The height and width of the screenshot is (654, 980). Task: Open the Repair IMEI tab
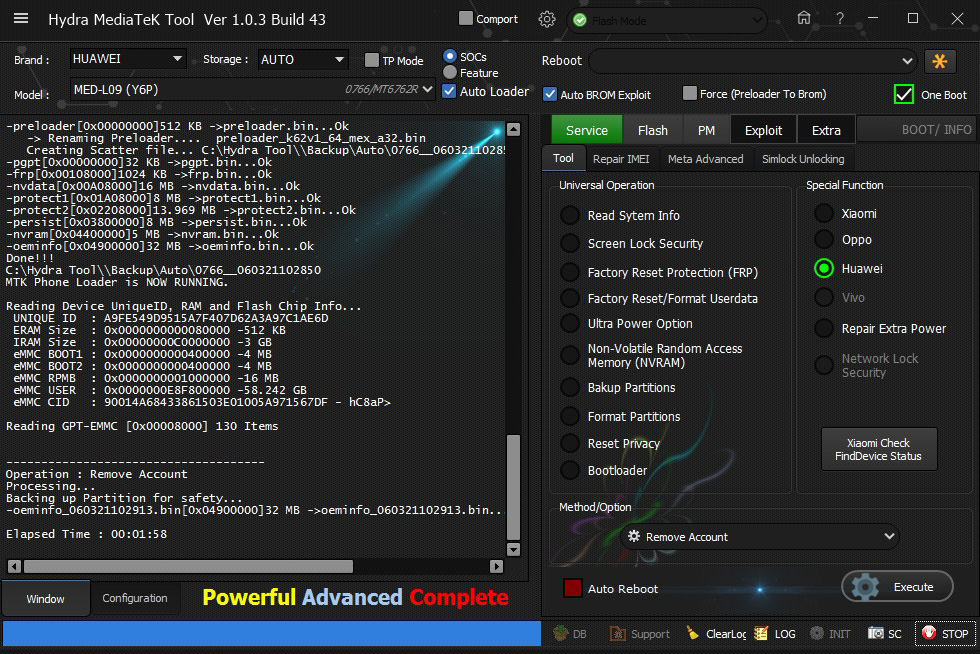coord(620,159)
